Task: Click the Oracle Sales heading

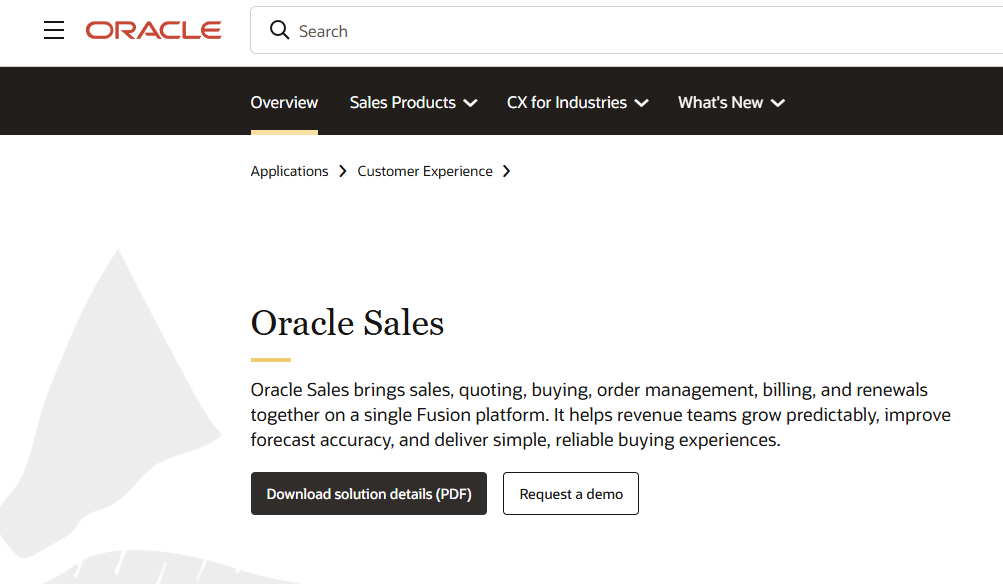Action: tap(347, 322)
